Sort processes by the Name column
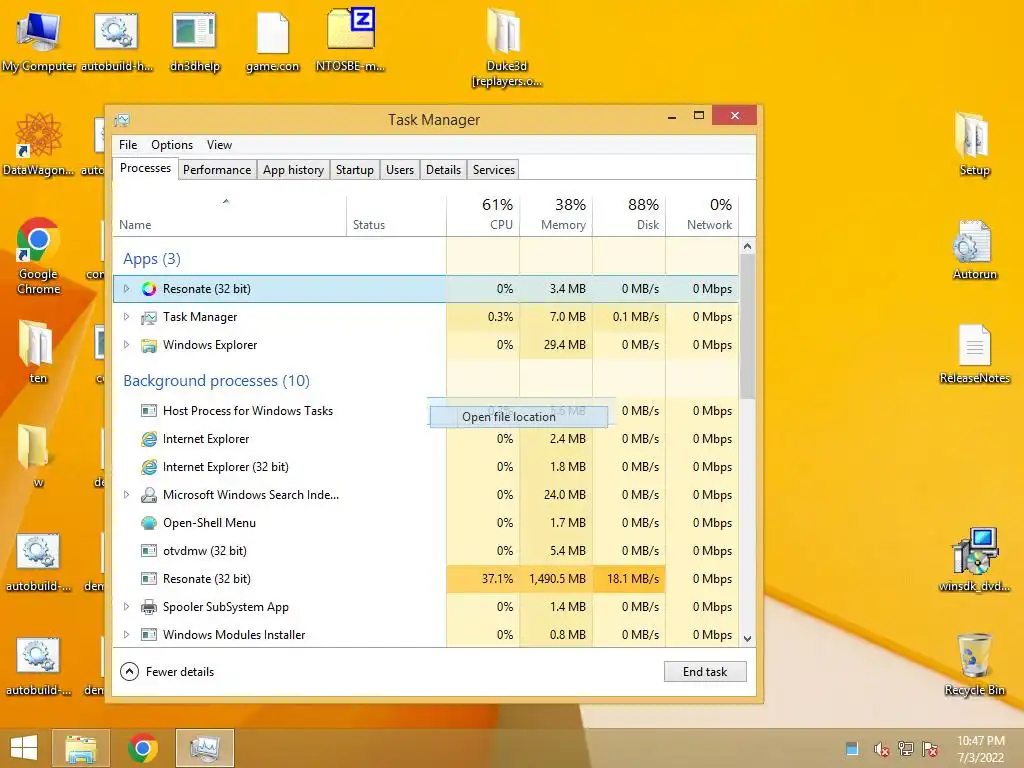This screenshot has width=1024, height=768. 229,216
